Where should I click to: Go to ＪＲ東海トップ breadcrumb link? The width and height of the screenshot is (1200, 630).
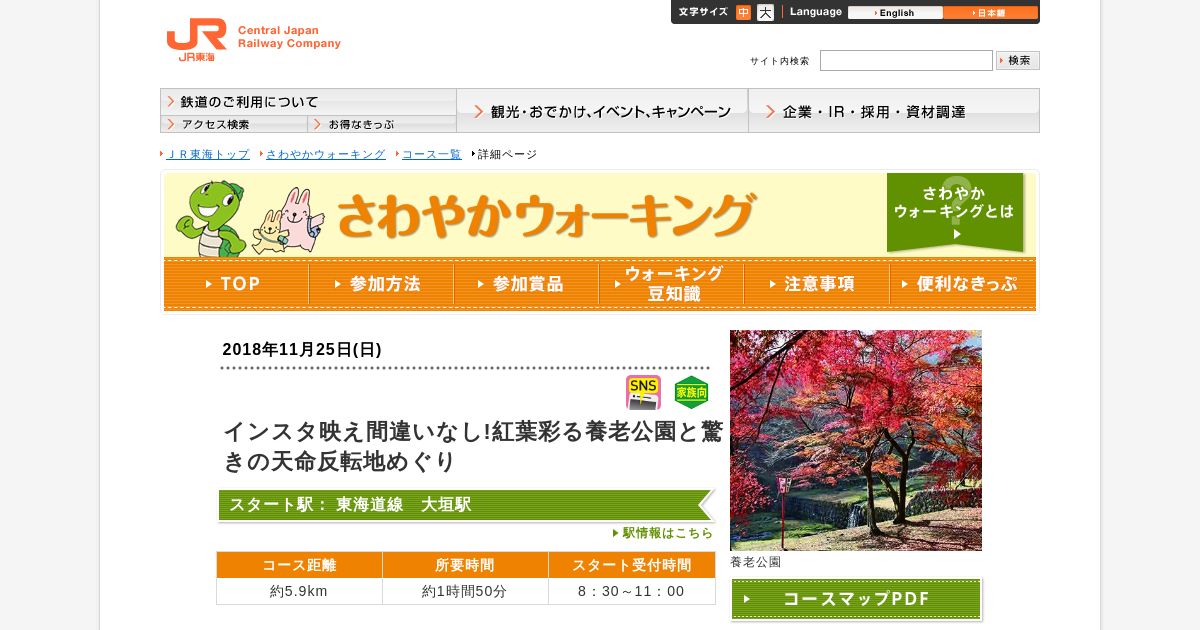pos(207,154)
